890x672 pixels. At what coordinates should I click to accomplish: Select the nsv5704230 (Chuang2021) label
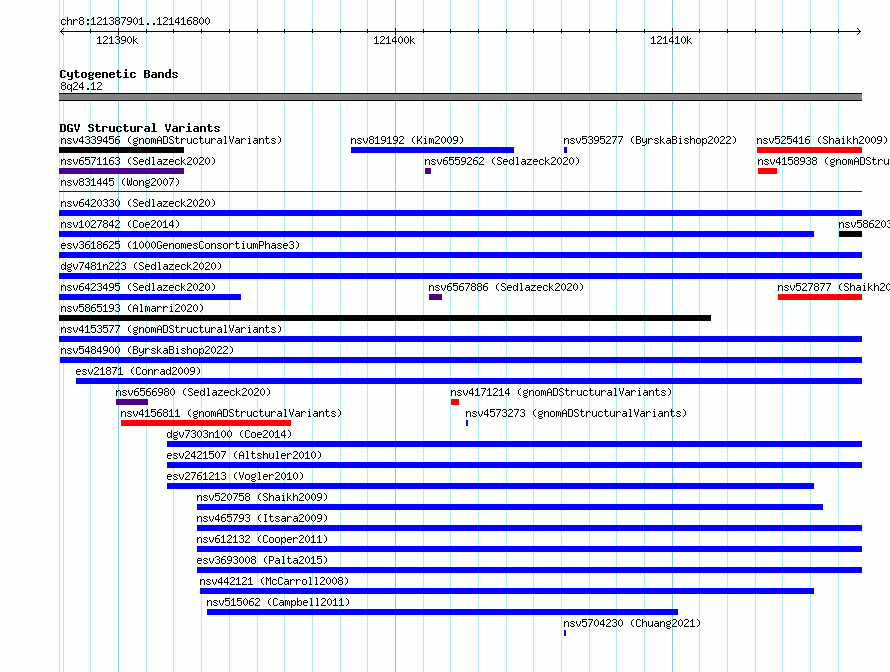pos(632,623)
